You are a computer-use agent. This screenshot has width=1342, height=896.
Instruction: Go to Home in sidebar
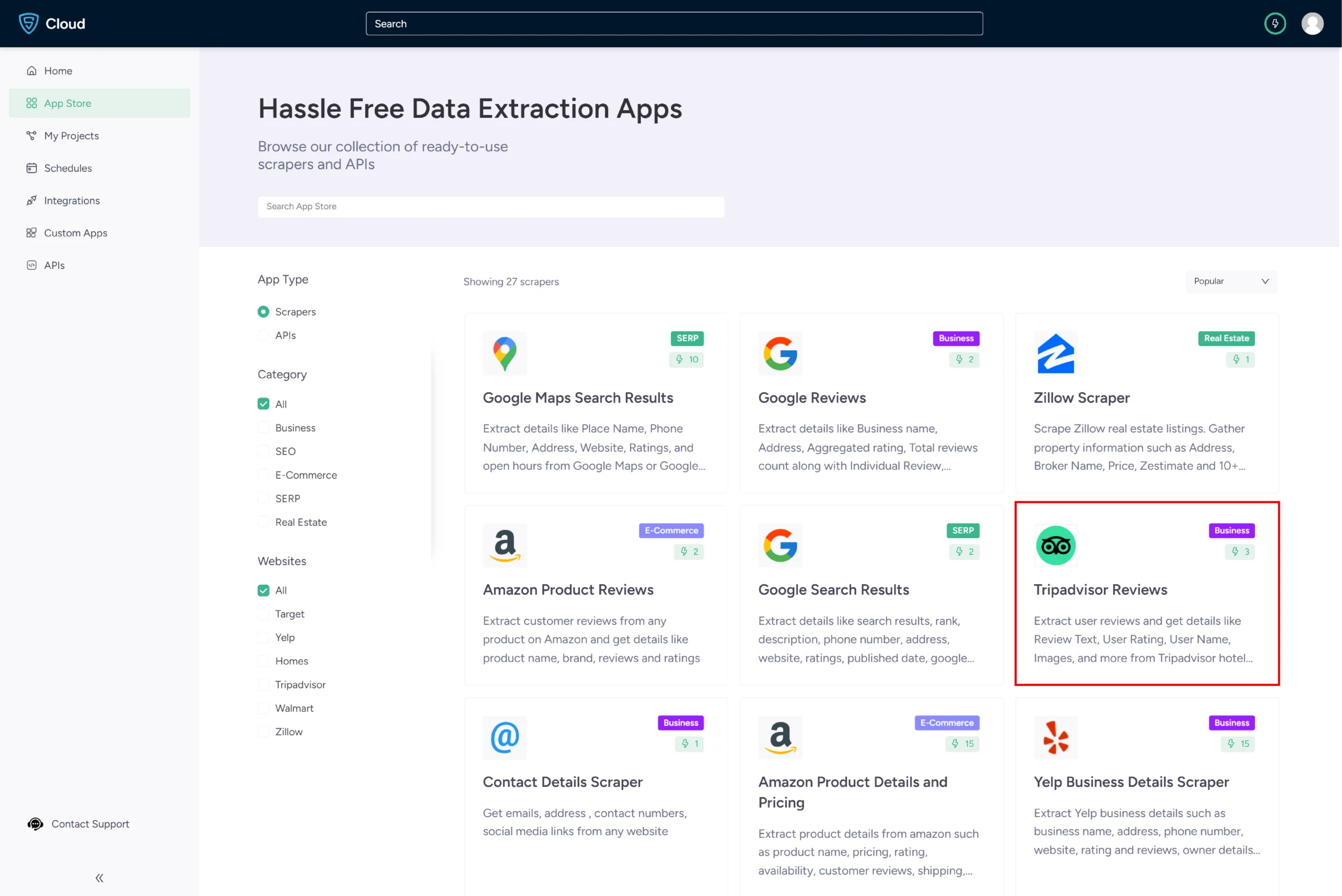[100, 71]
